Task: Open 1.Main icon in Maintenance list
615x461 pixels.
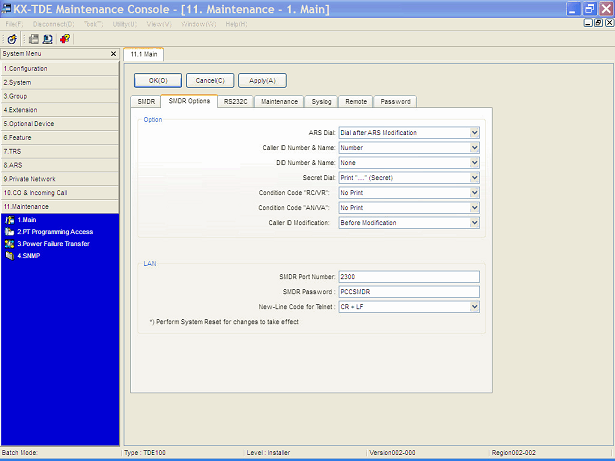Action: point(10,219)
